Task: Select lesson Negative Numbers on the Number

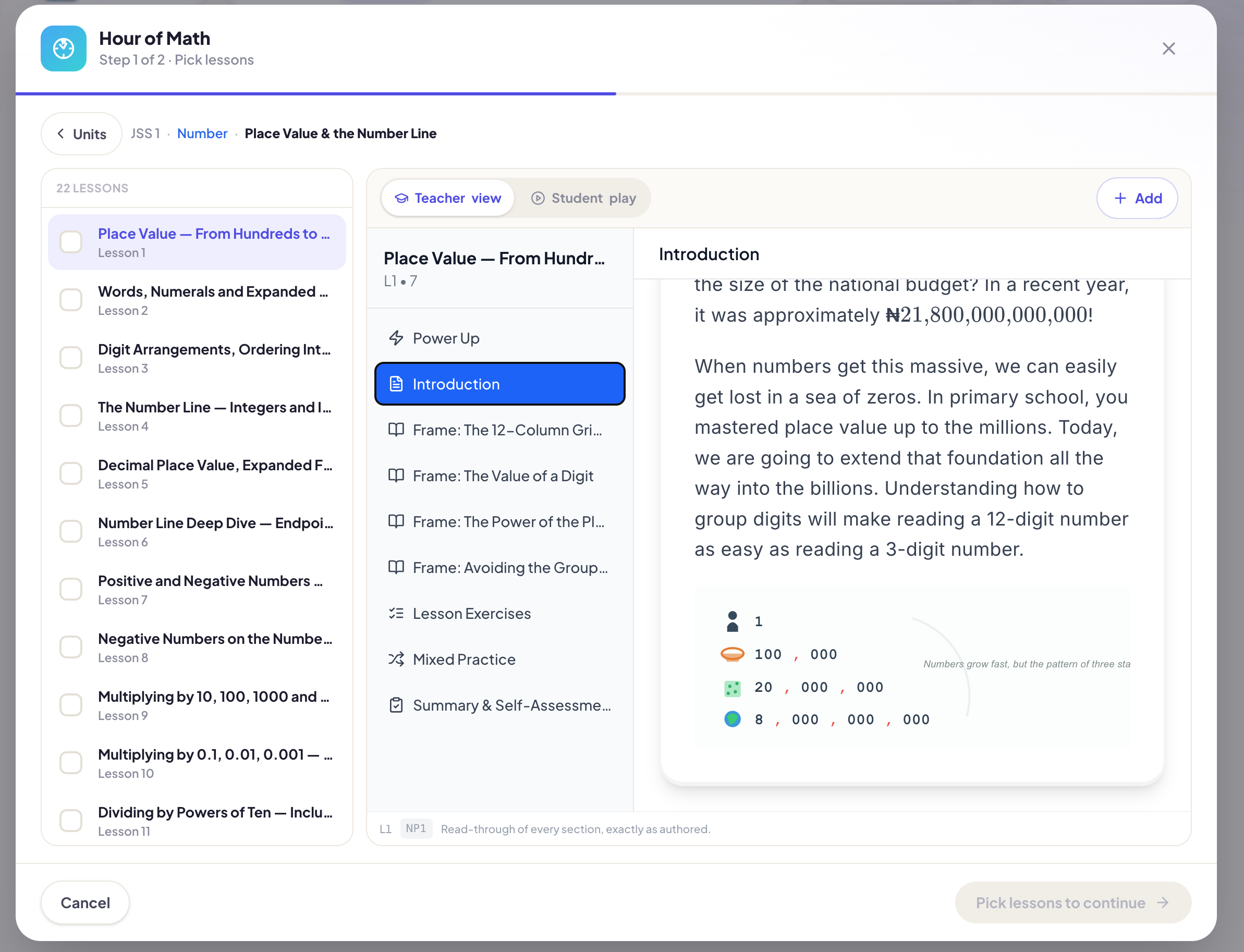Action: coord(197,646)
